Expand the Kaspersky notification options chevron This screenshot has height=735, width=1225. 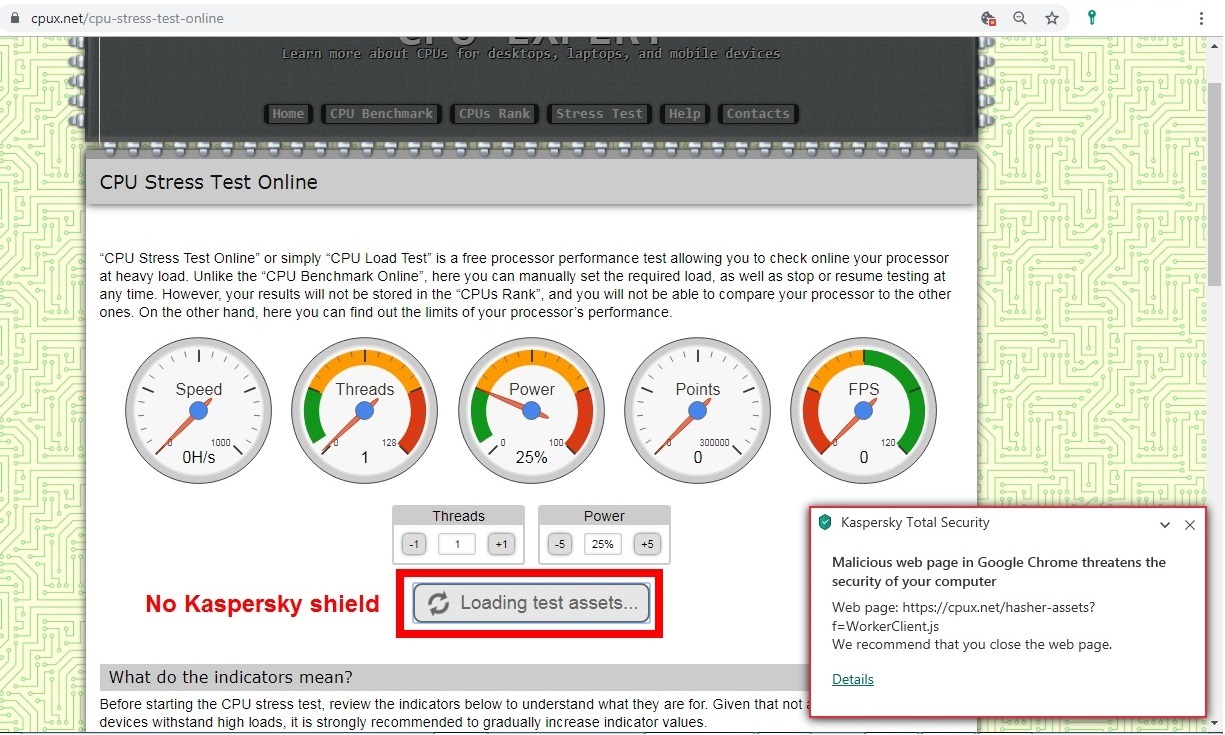(x=1165, y=525)
